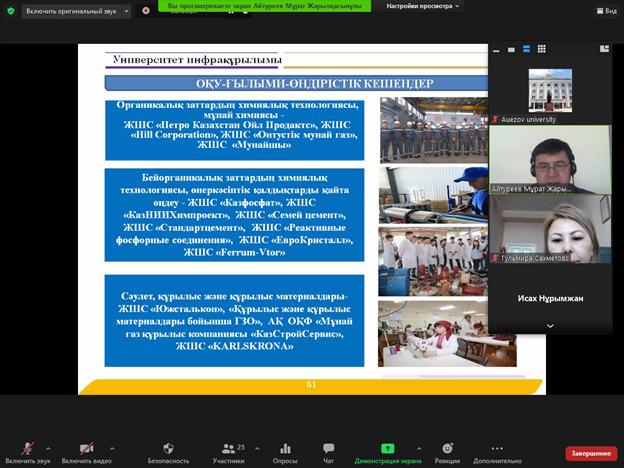Open the Настройки просмотра dropdown
624x468 pixels.
coord(423,6)
